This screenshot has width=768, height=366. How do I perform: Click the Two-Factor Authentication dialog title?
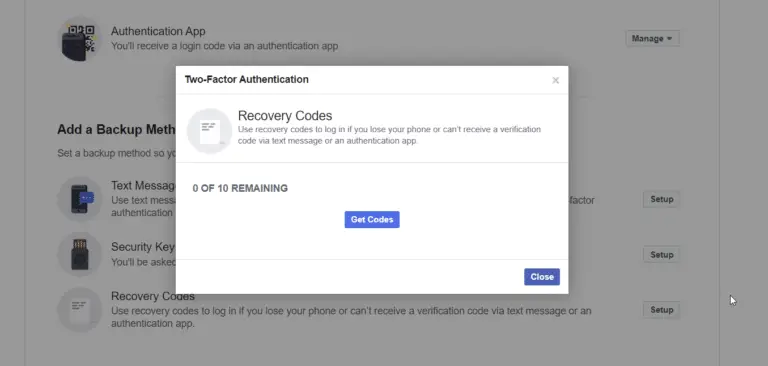click(x=246, y=79)
